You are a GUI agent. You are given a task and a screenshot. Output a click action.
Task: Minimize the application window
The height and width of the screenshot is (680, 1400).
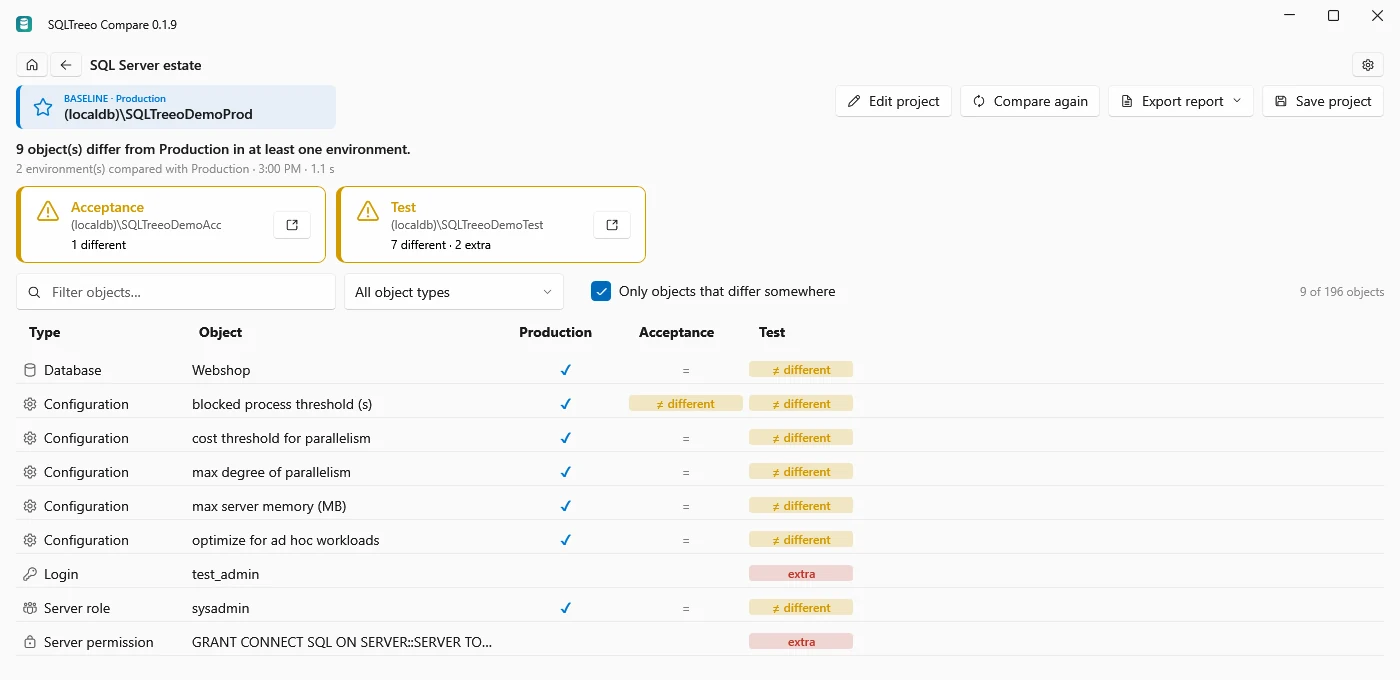[x=1289, y=15]
